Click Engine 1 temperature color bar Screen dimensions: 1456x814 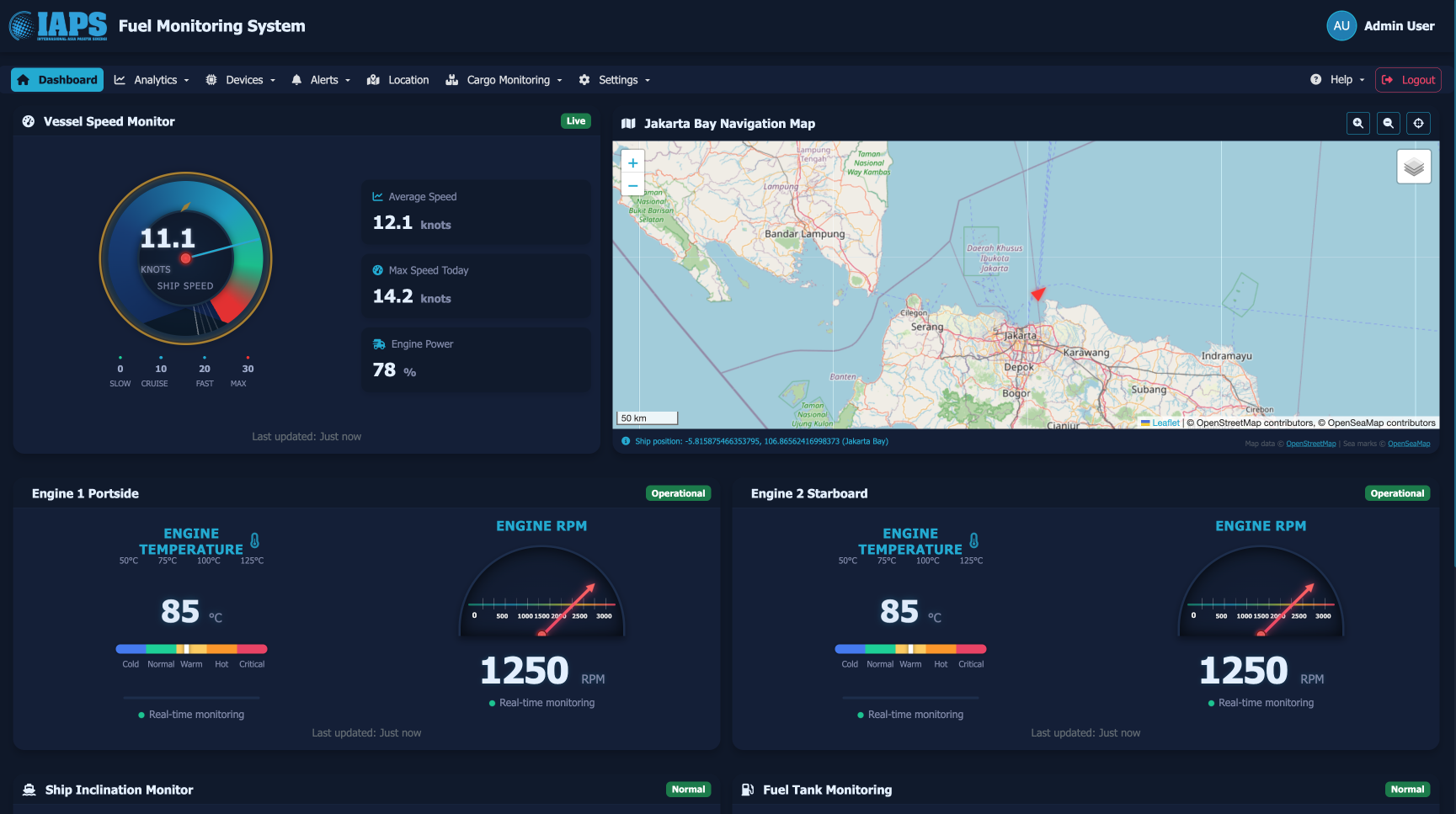pos(191,649)
